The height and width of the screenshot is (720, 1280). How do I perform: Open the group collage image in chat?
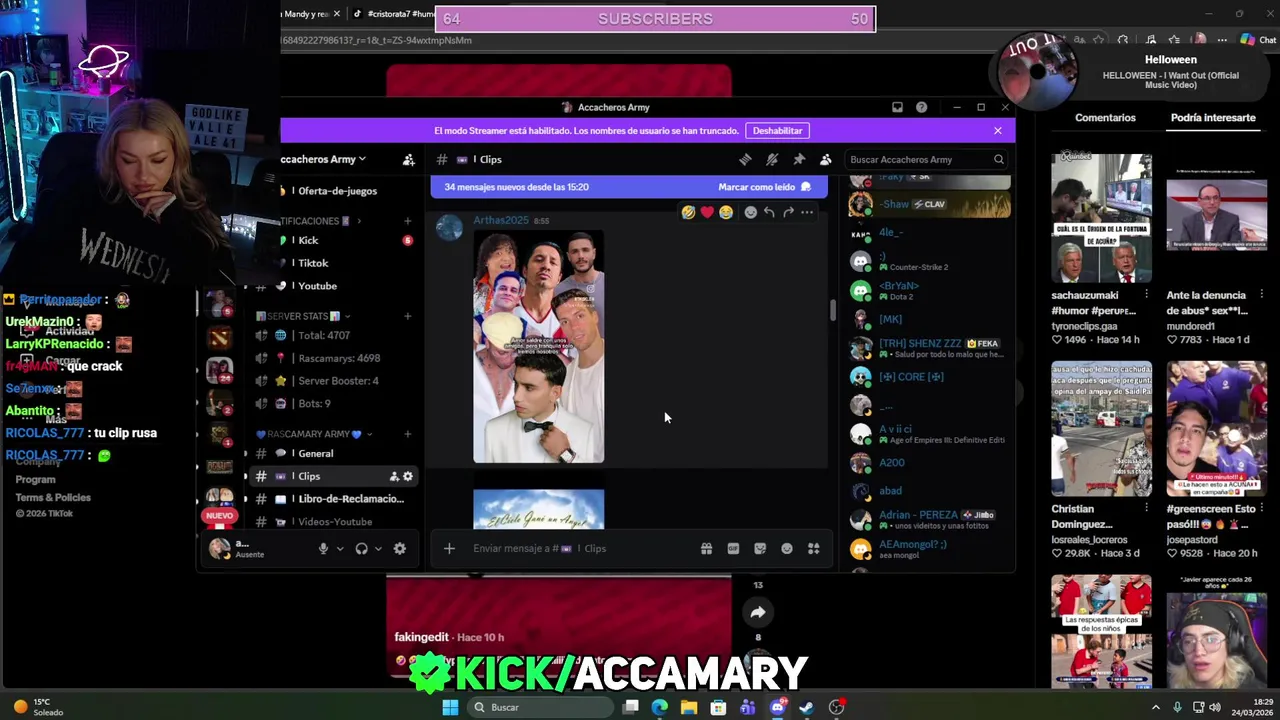[x=538, y=347]
